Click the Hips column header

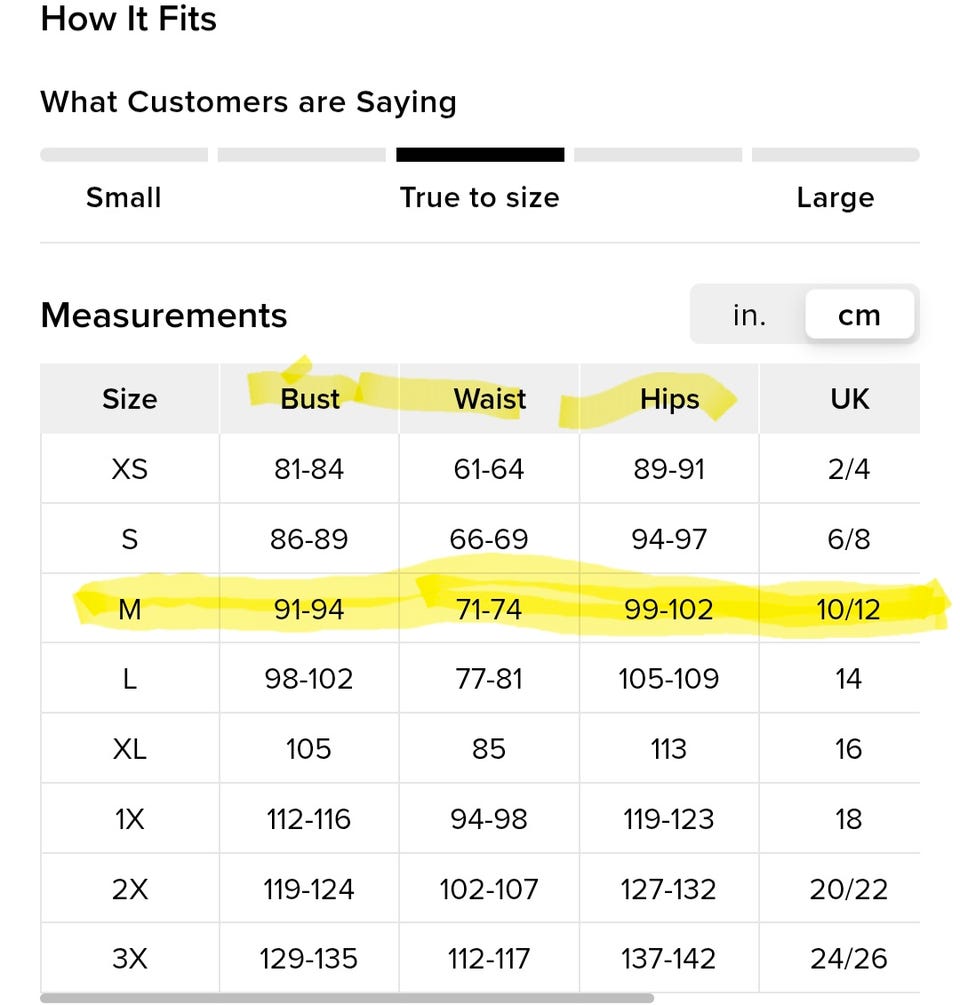coord(669,399)
